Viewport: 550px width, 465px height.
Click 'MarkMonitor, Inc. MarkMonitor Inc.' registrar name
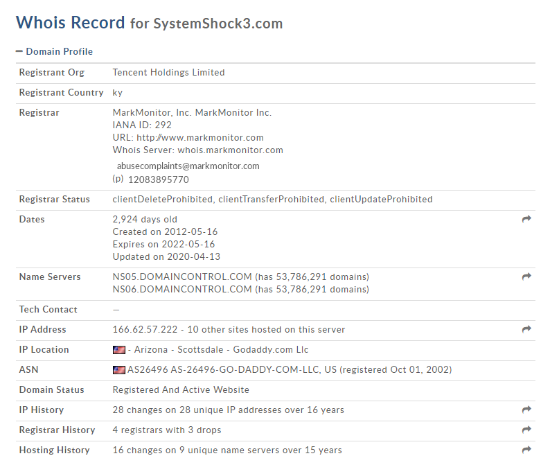tap(192, 113)
